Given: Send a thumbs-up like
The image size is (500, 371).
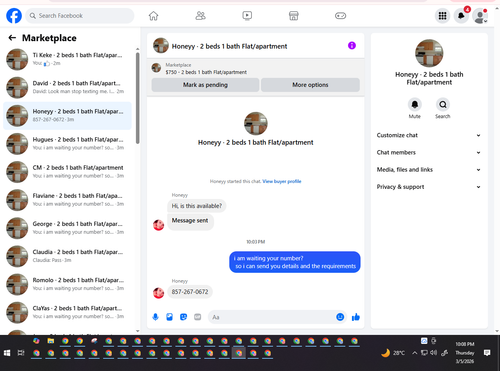Looking at the screenshot, I should click(x=356, y=317).
